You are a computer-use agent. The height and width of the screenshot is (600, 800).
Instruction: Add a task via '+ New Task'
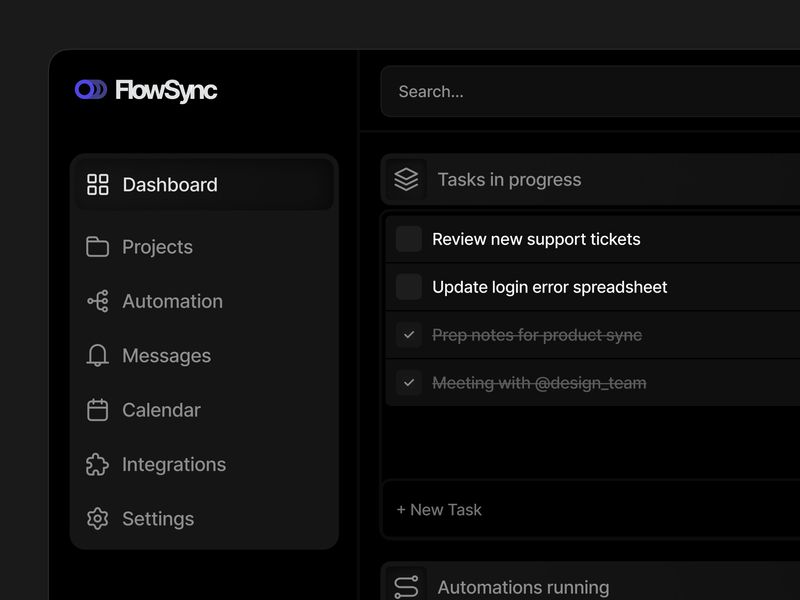(x=439, y=509)
